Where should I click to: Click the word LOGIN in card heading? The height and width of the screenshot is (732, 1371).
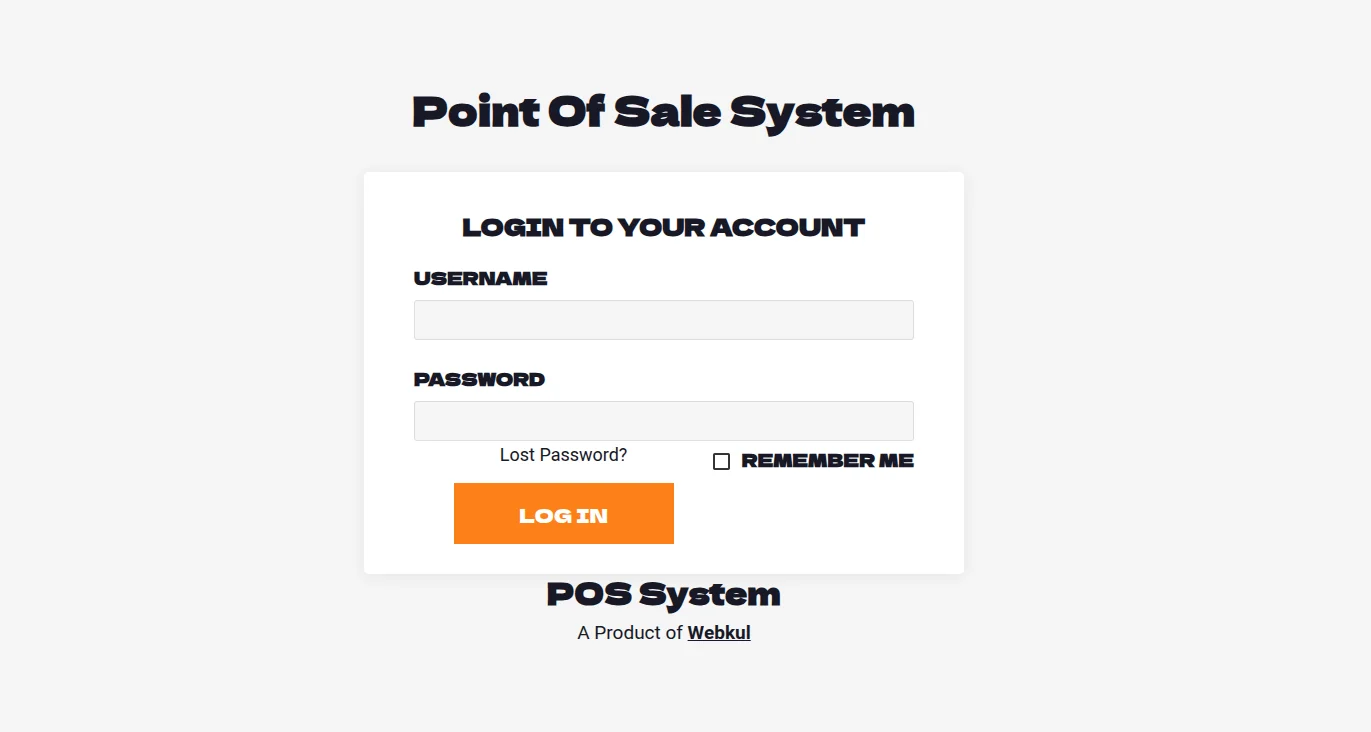click(x=513, y=228)
